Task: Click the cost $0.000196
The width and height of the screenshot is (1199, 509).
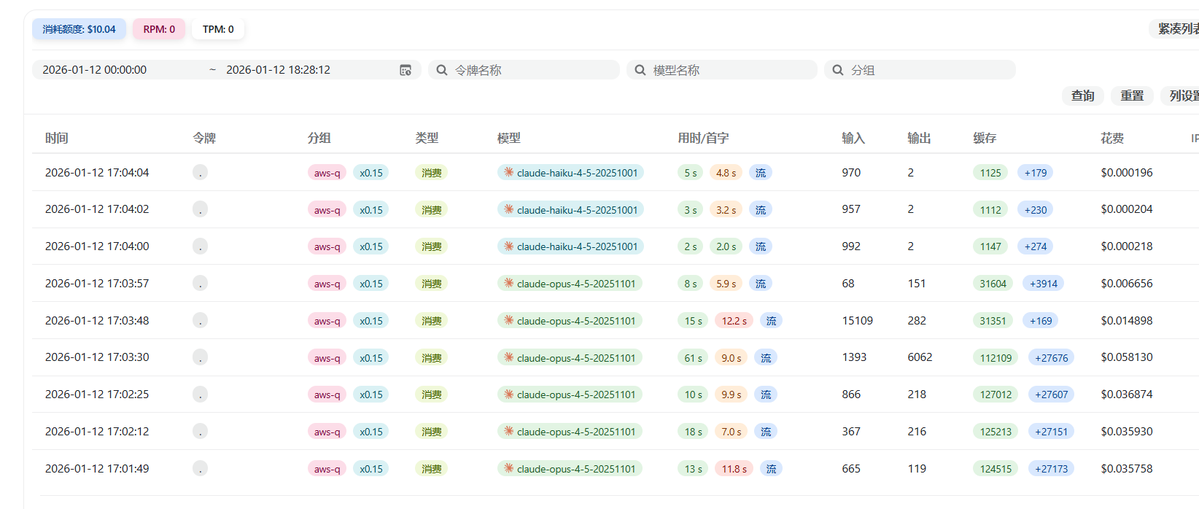Action: point(1126,173)
